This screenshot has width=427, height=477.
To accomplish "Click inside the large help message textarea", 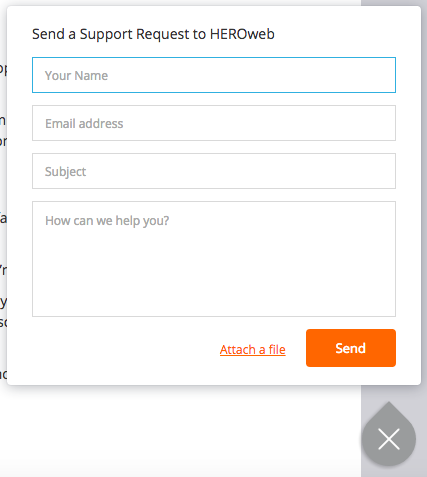I will [214, 259].
